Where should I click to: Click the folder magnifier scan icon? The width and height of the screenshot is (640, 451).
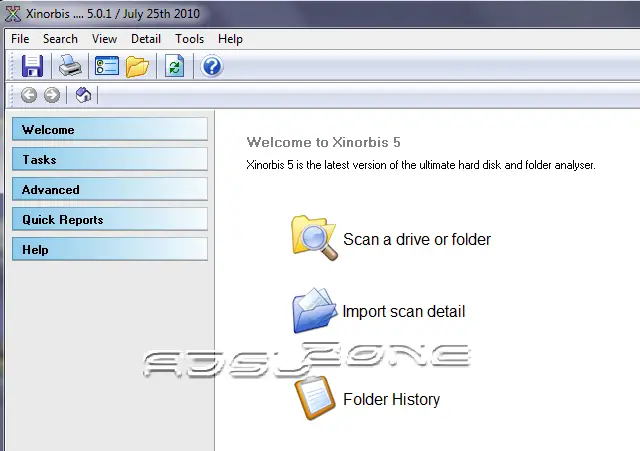[x=314, y=238]
